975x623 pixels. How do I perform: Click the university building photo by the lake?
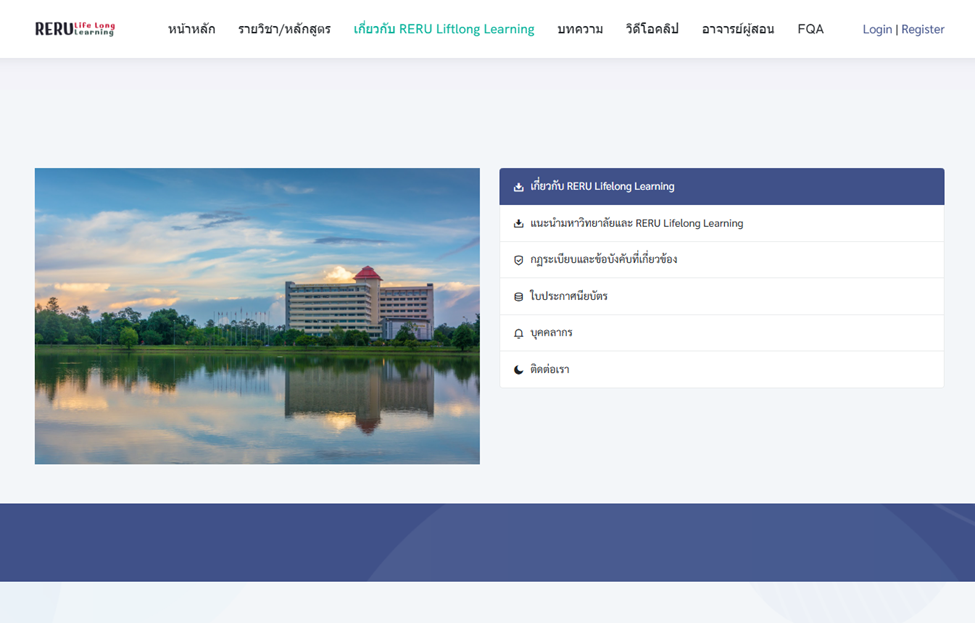257,316
